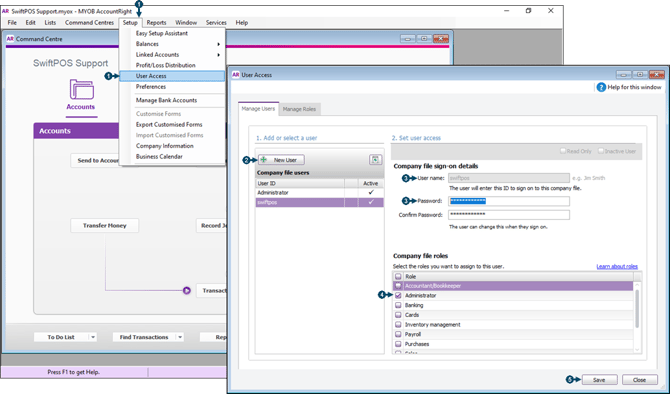
Task: Open the Window menu
Action: pos(186,23)
